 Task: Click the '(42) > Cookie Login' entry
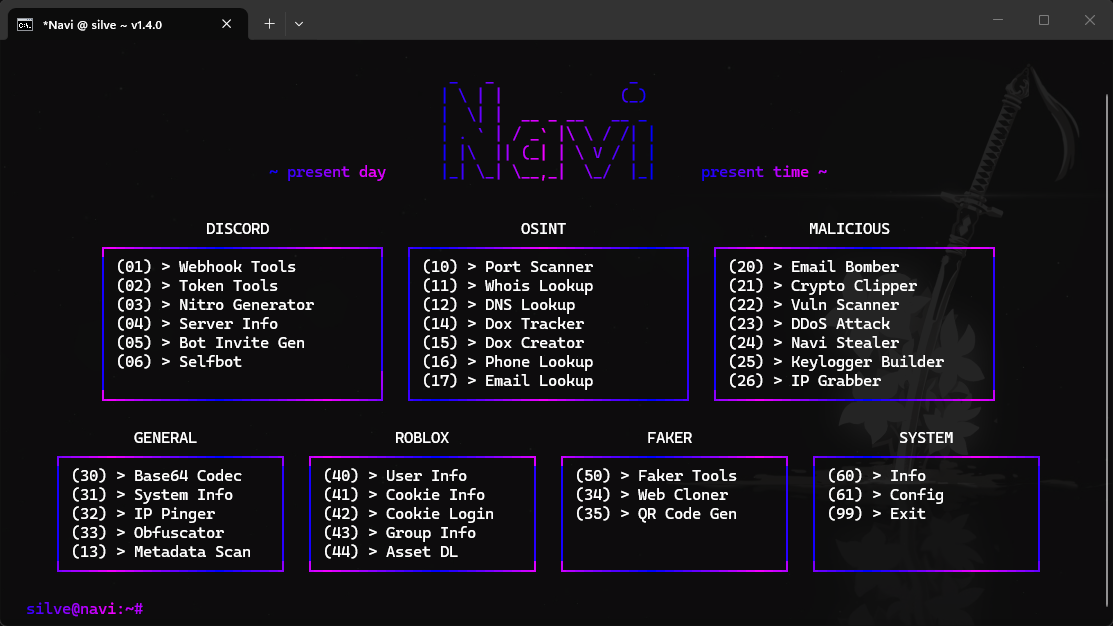[409, 514]
